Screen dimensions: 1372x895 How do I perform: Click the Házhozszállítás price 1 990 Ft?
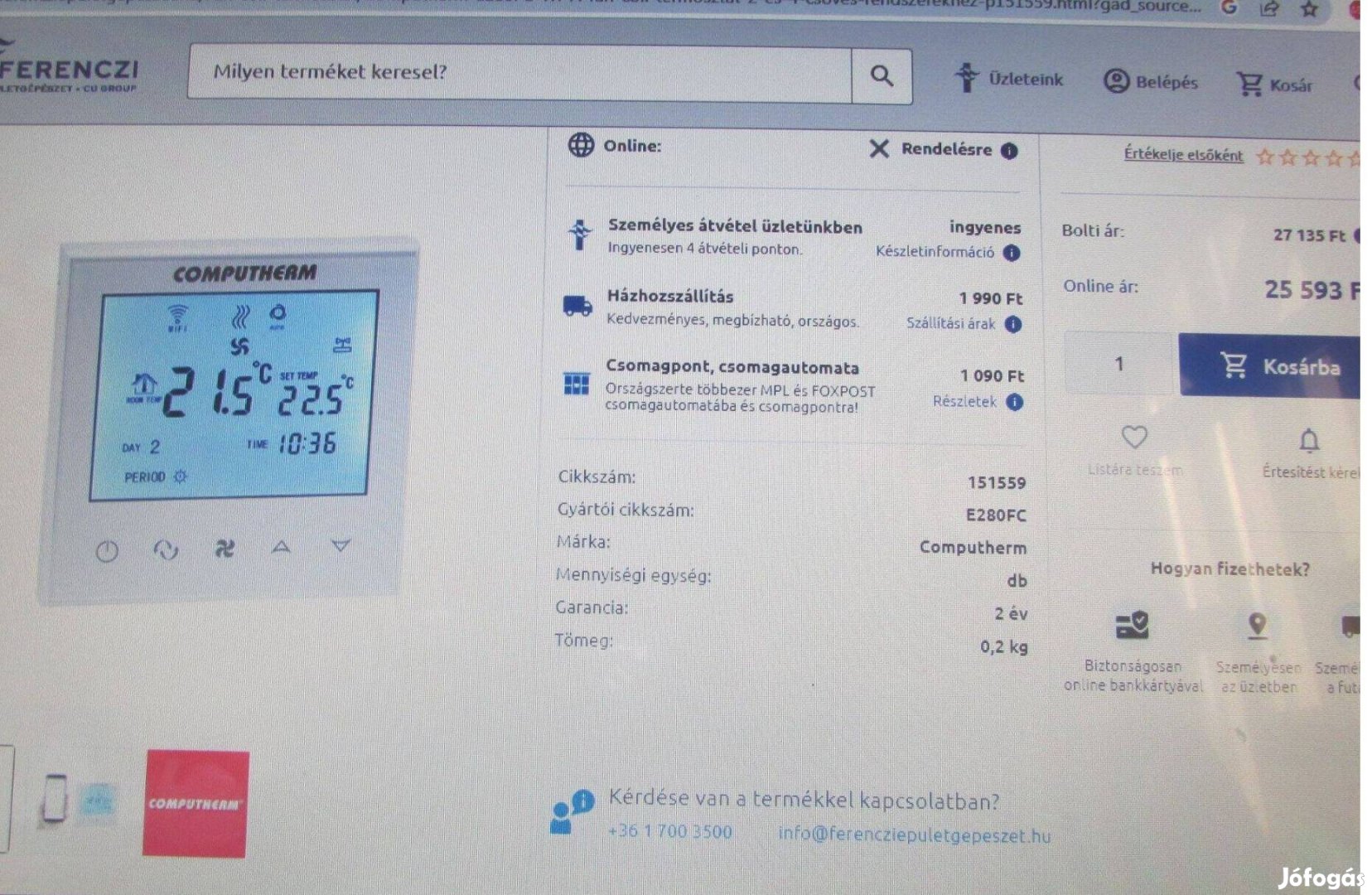991,298
